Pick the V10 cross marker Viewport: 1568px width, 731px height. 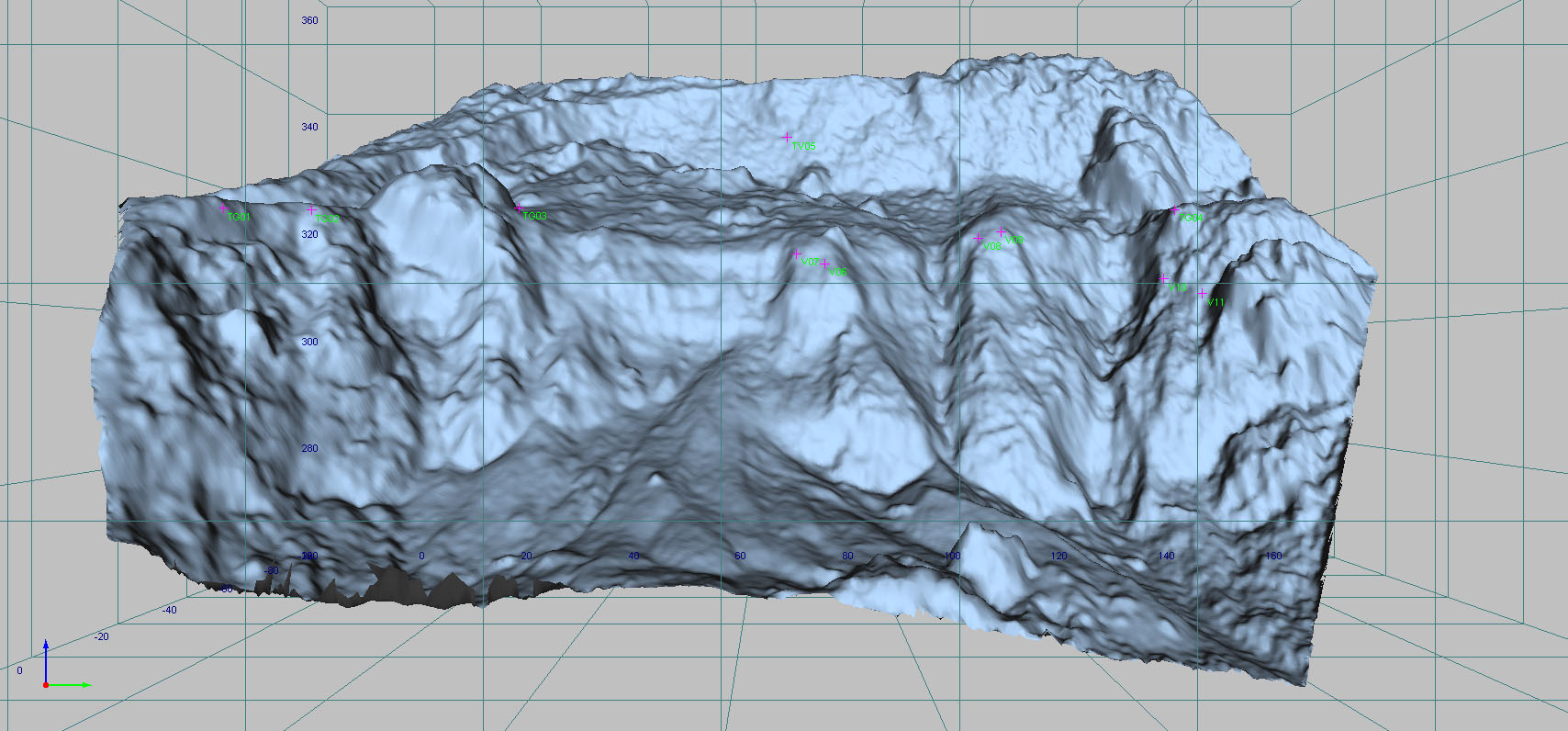pyautogui.click(x=1164, y=279)
